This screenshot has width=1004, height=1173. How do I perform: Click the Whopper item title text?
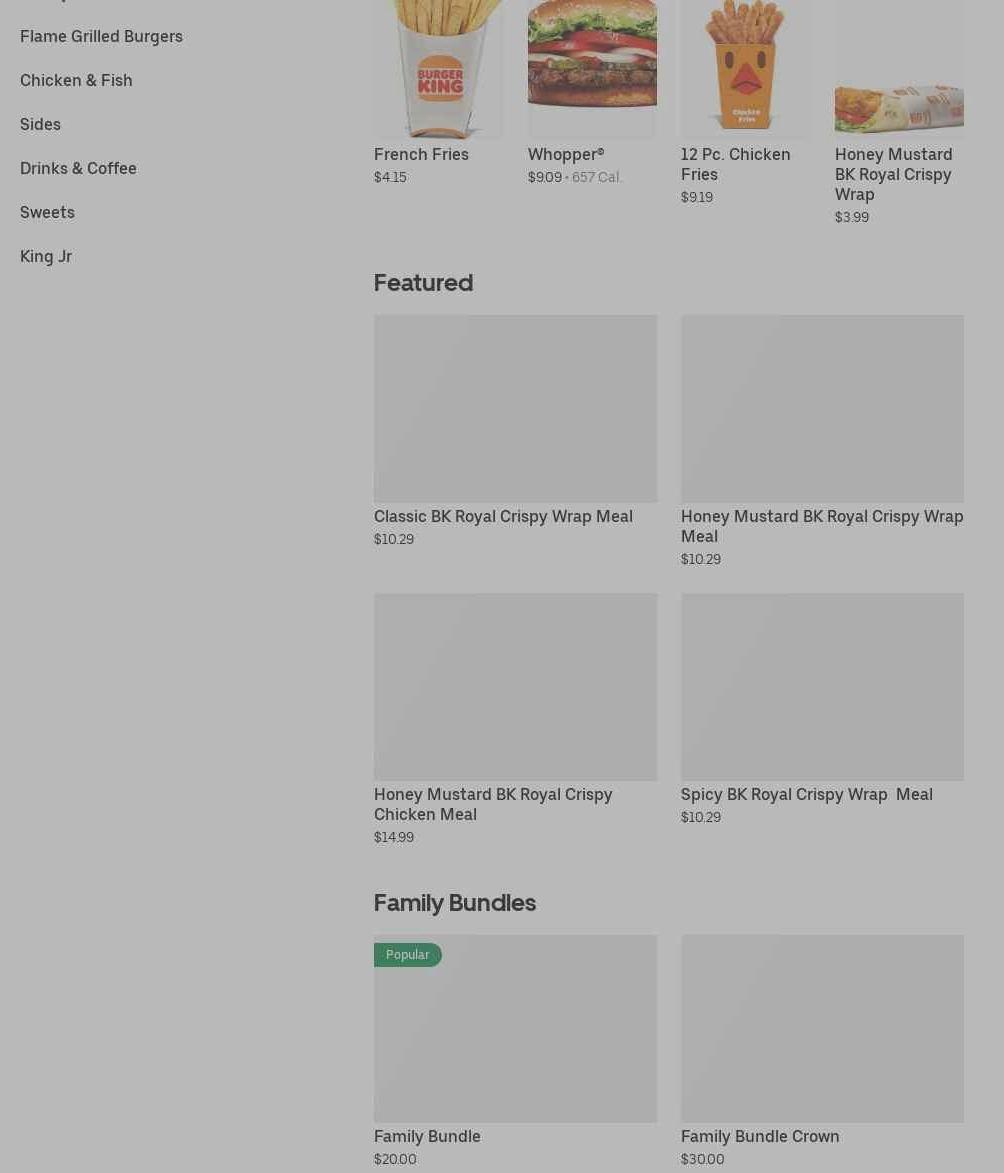566,154
